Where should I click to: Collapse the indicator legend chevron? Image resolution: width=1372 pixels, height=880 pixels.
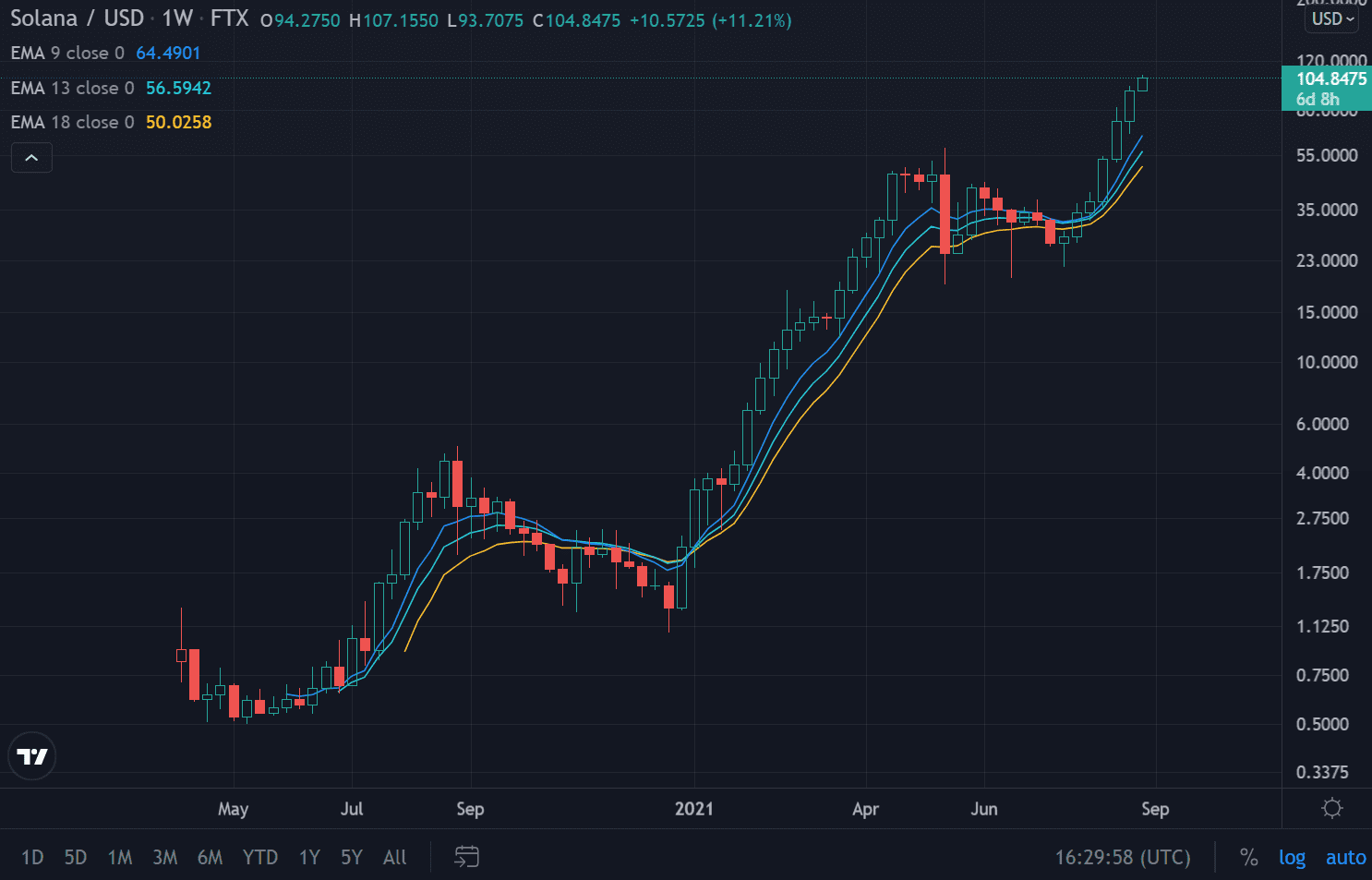(31, 158)
